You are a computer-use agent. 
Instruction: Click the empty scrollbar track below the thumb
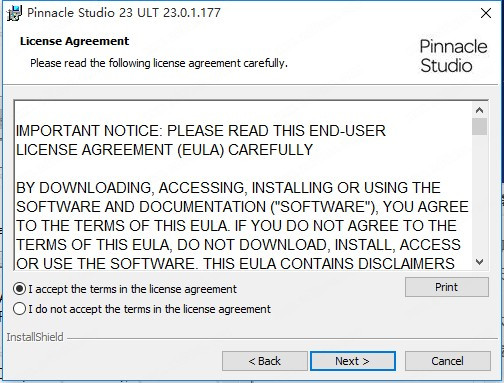point(479,195)
